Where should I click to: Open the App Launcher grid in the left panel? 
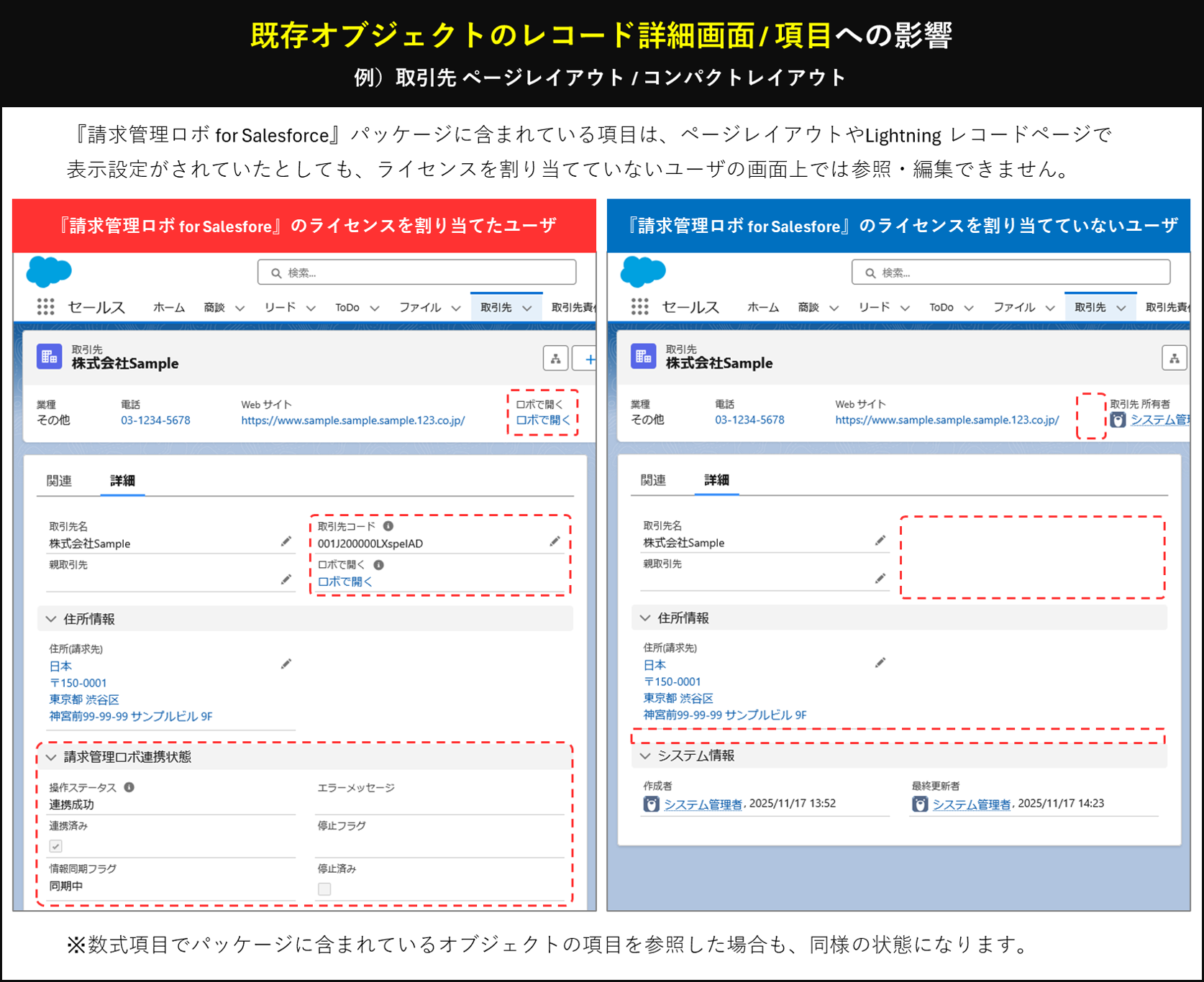[x=45, y=307]
